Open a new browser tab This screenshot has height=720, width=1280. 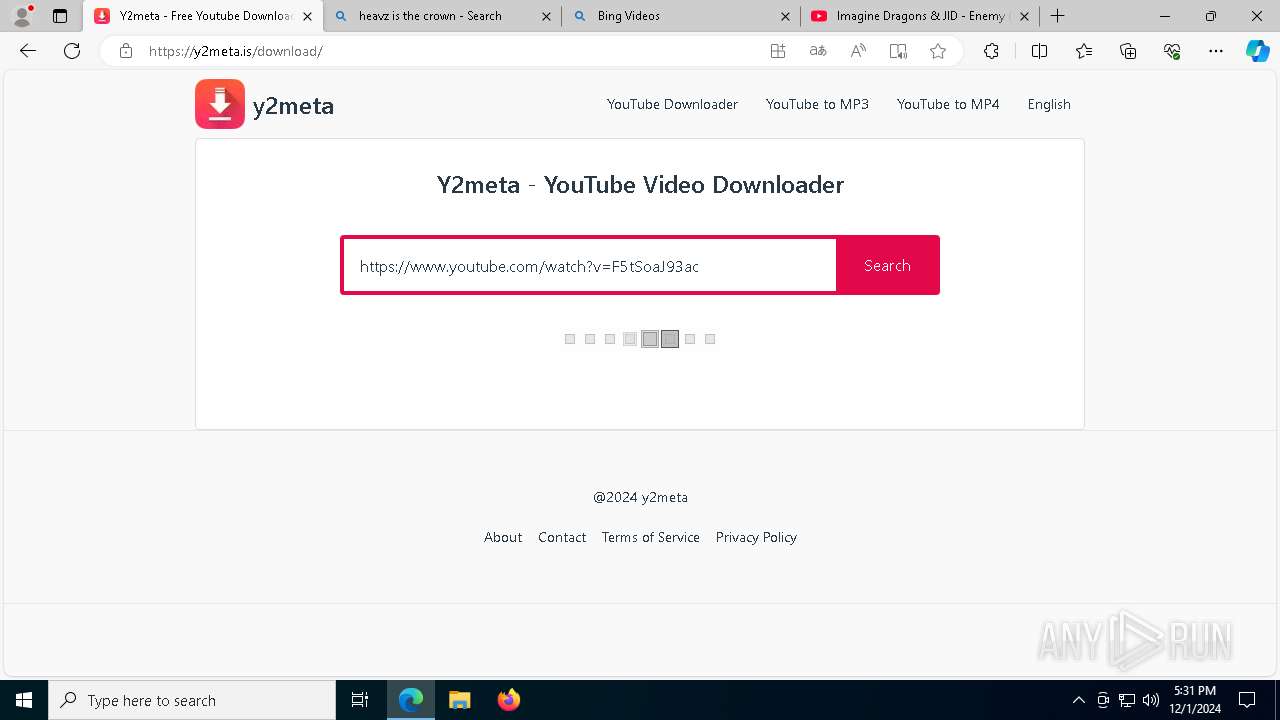(x=1057, y=16)
